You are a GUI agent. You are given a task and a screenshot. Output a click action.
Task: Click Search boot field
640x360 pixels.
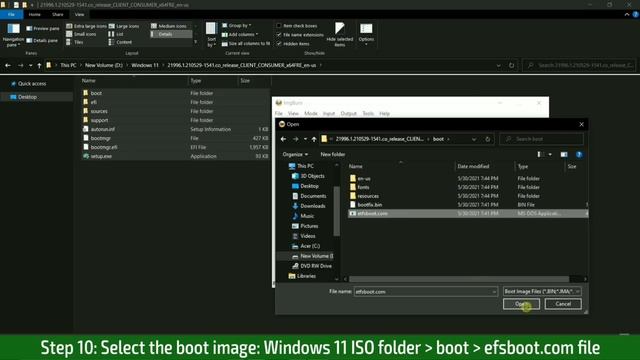click(x=542, y=139)
